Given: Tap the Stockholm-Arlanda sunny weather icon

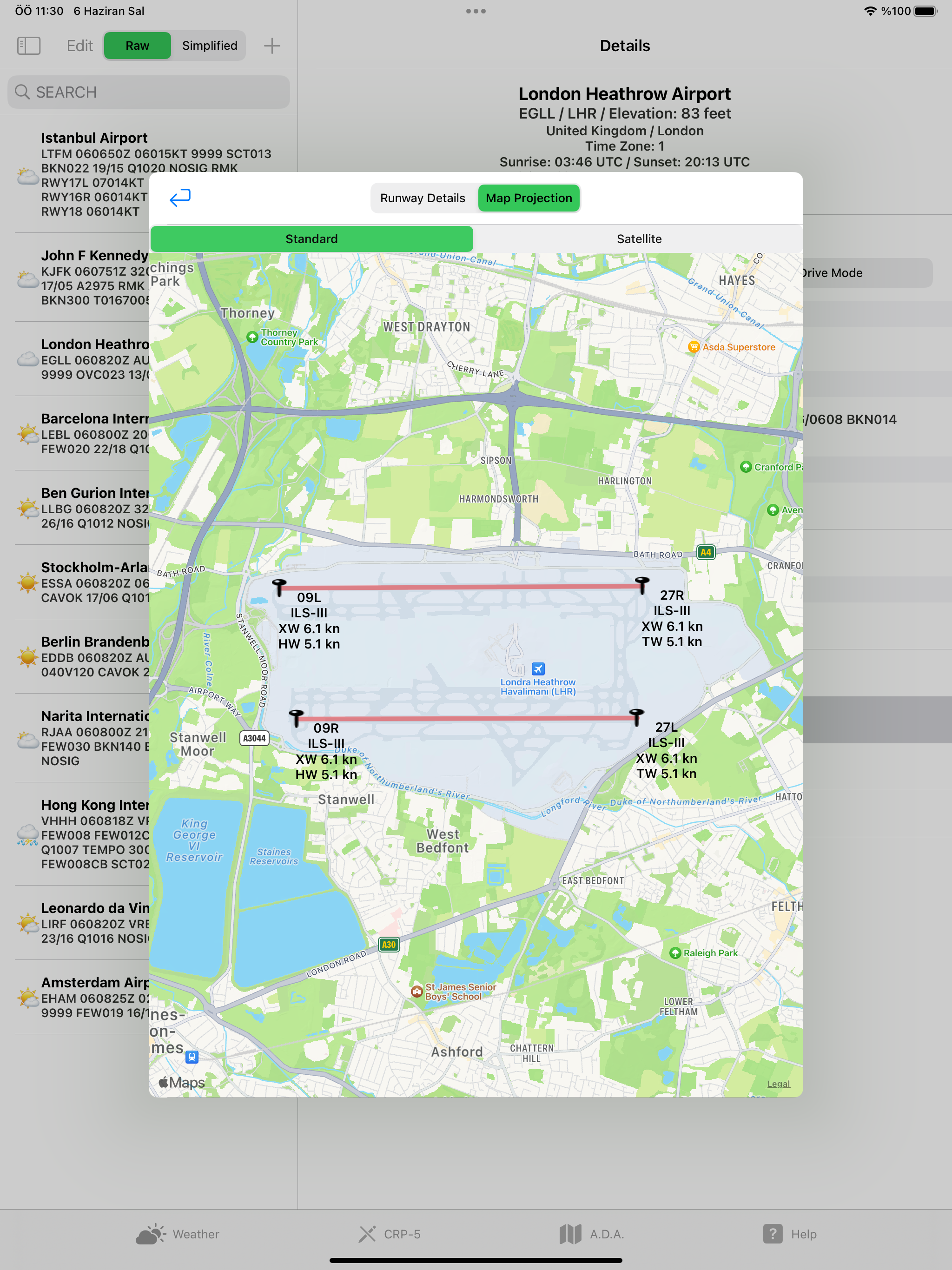Looking at the screenshot, I should pyautogui.click(x=27, y=583).
